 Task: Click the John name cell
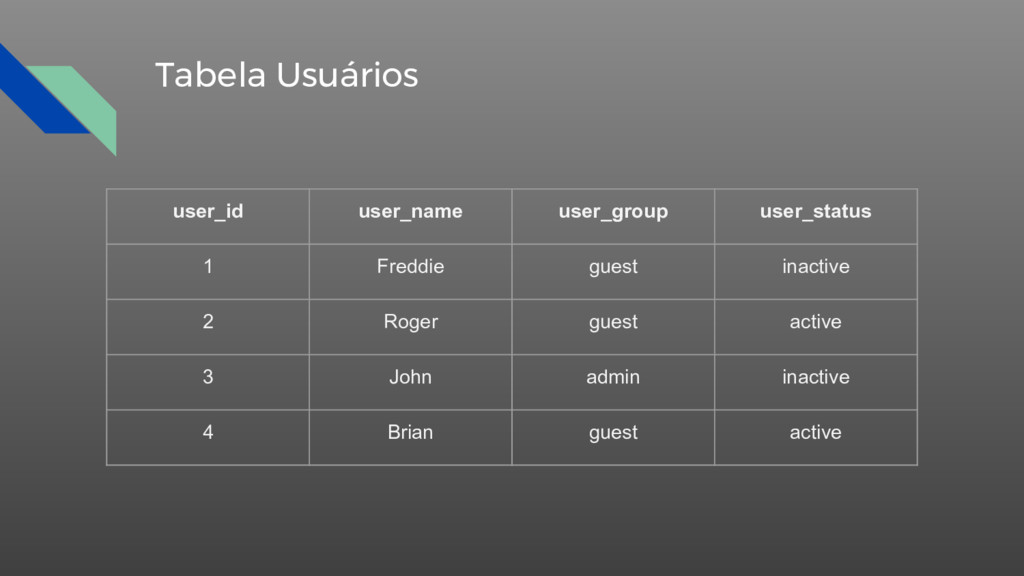(410, 382)
